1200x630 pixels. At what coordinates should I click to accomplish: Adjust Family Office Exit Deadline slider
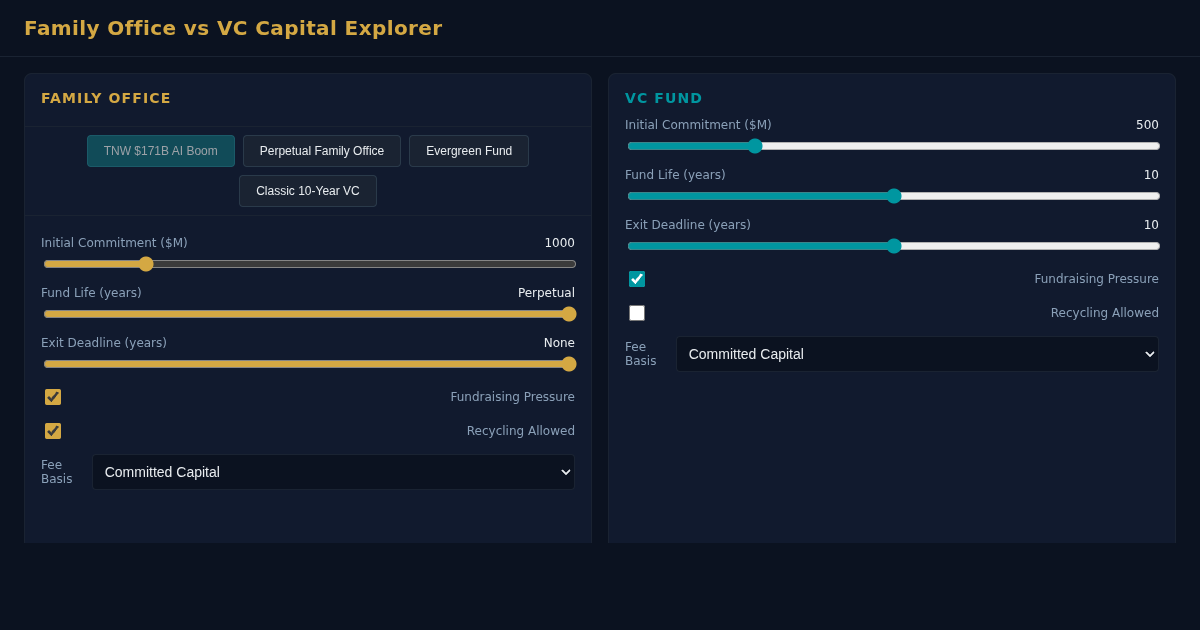[309, 364]
